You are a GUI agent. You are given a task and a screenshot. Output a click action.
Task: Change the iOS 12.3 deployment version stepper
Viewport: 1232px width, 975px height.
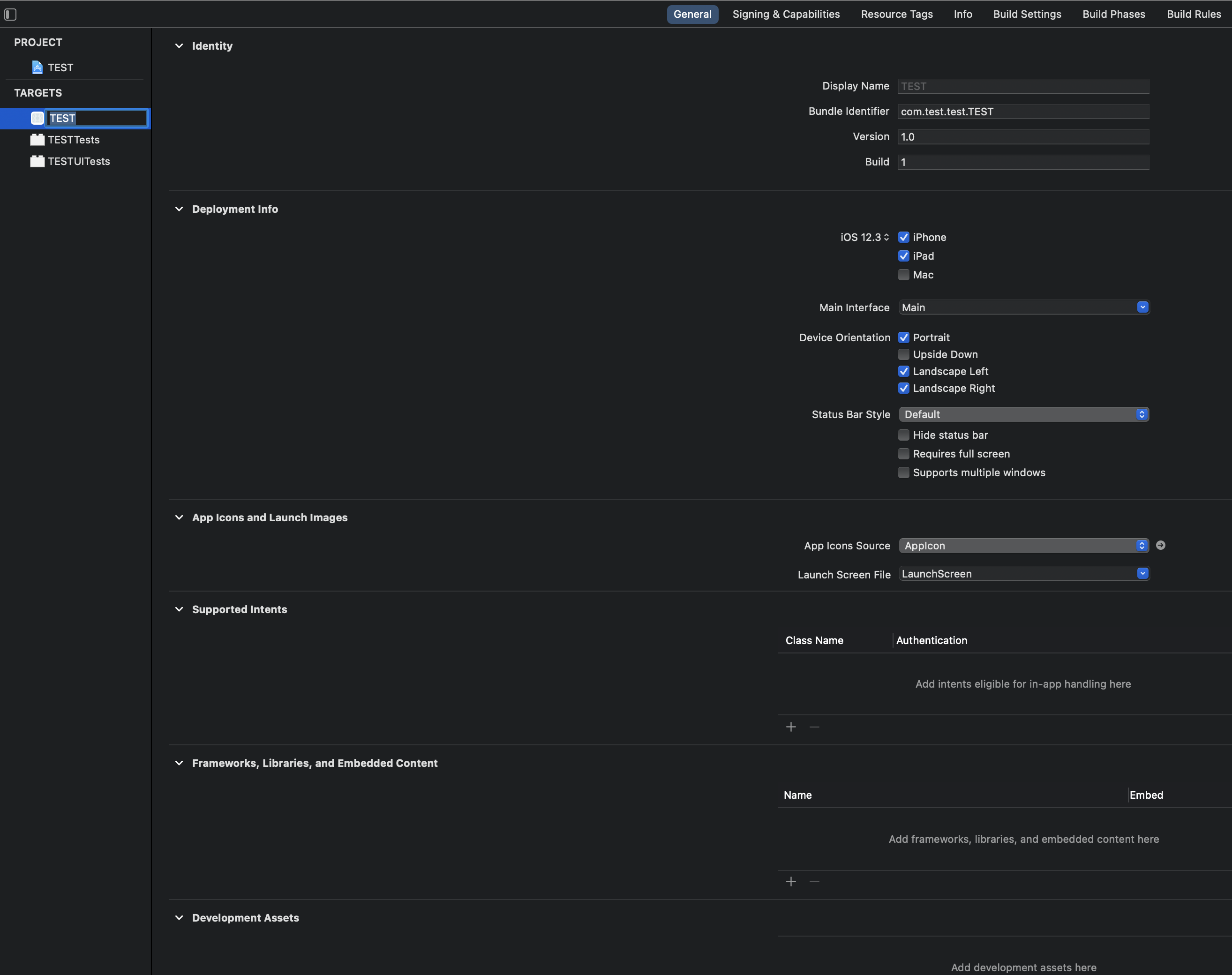tap(886, 237)
